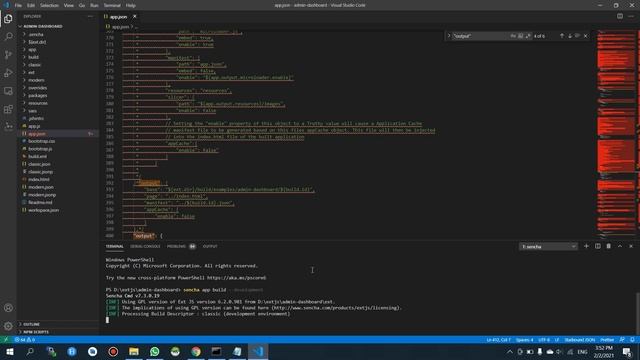The width and height of the screenshot is (640, 360).
Task: Open the Selection menu
Action: pyautogui.click(x=49, y=5)
